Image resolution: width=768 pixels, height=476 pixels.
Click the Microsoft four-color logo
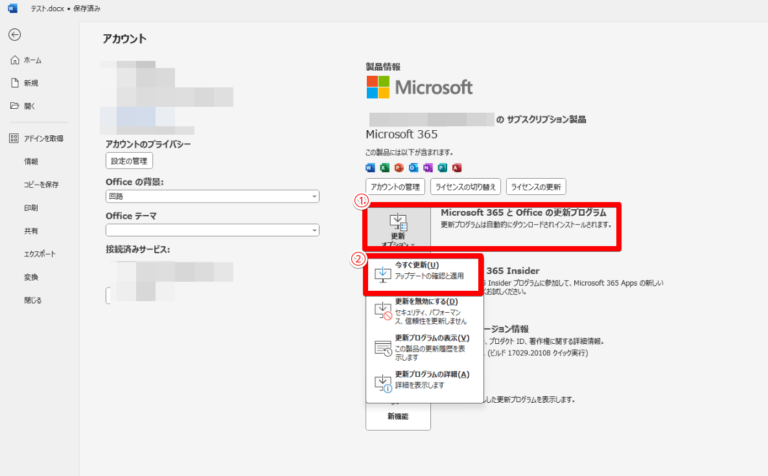pyautogui.click(x=379, y=86)
